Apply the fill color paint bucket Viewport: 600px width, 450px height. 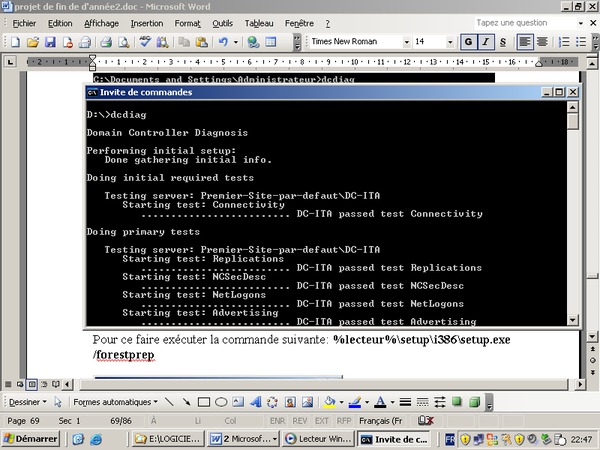[x=329, y=402]
